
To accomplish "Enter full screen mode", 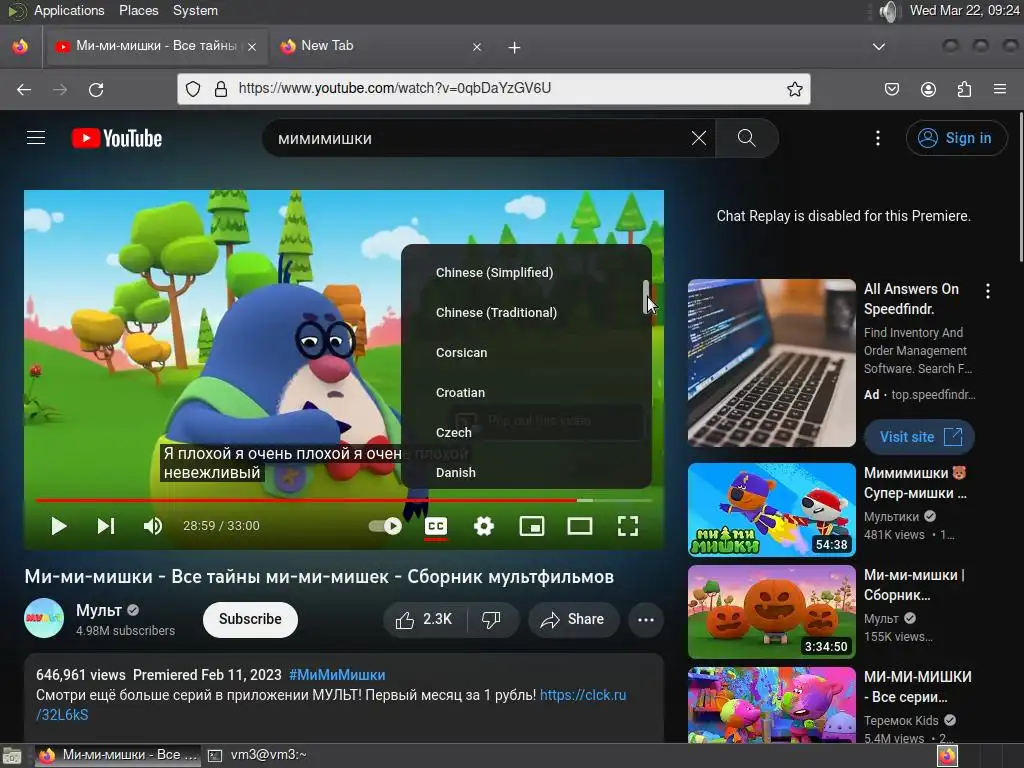I will [x=628, y=526].
